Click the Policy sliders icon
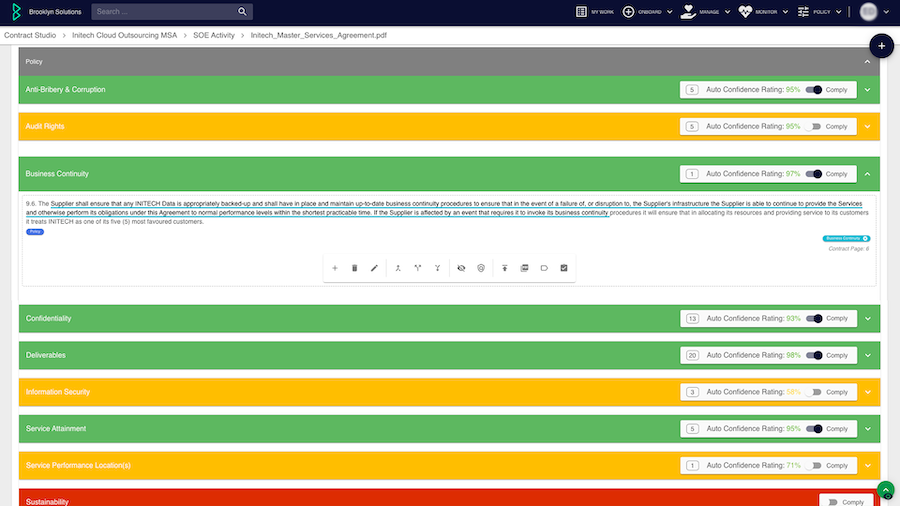Viewport: 900px width, 506px height. pos(803,11)
